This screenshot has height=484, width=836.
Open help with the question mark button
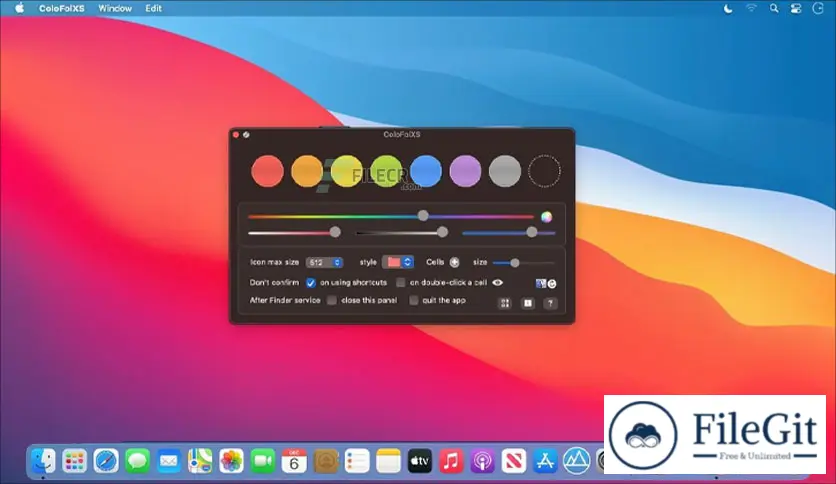tap(550, 303)
